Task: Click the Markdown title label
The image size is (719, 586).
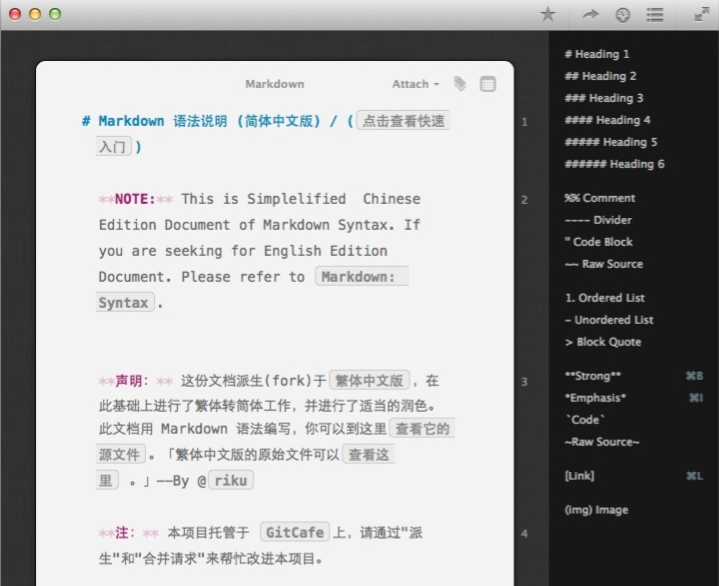Action: [275, 84]
